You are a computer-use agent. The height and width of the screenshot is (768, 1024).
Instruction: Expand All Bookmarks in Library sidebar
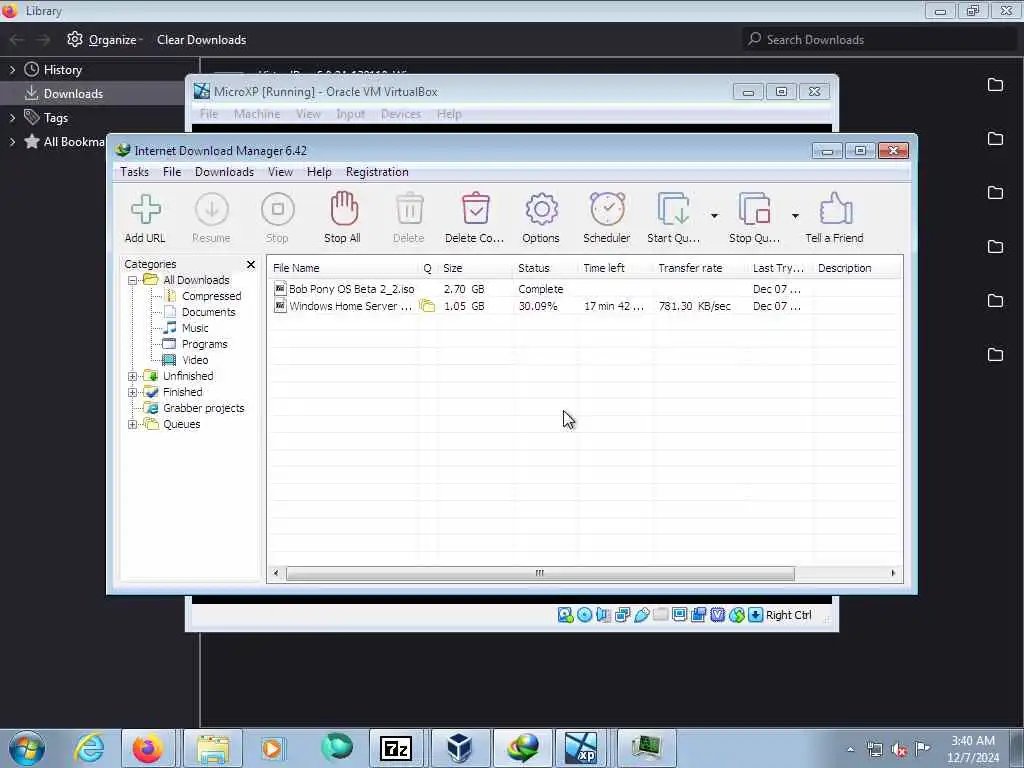point(12,142)
